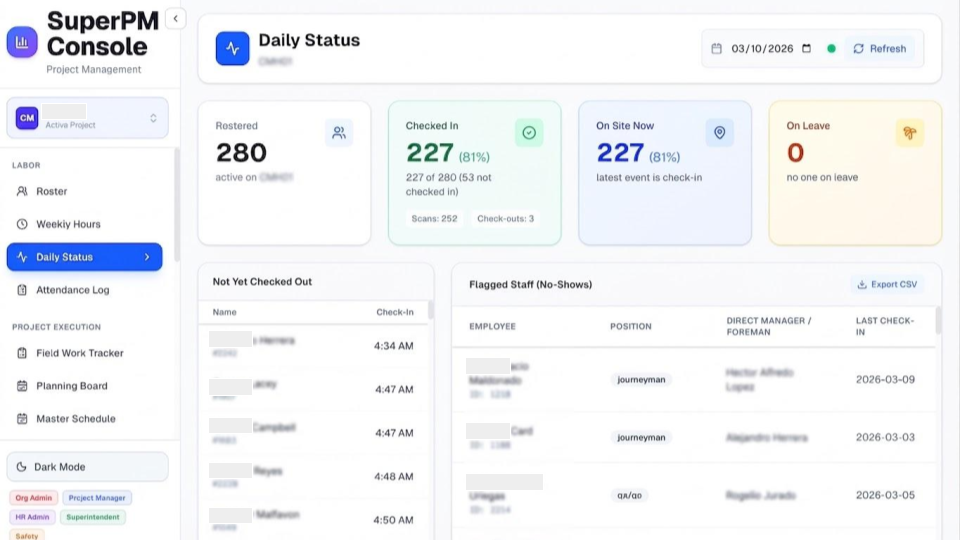Click the Rostered 280 value
Image resolution: width=960 pixels, height=540 pixels.
click(x=241, y=152)
